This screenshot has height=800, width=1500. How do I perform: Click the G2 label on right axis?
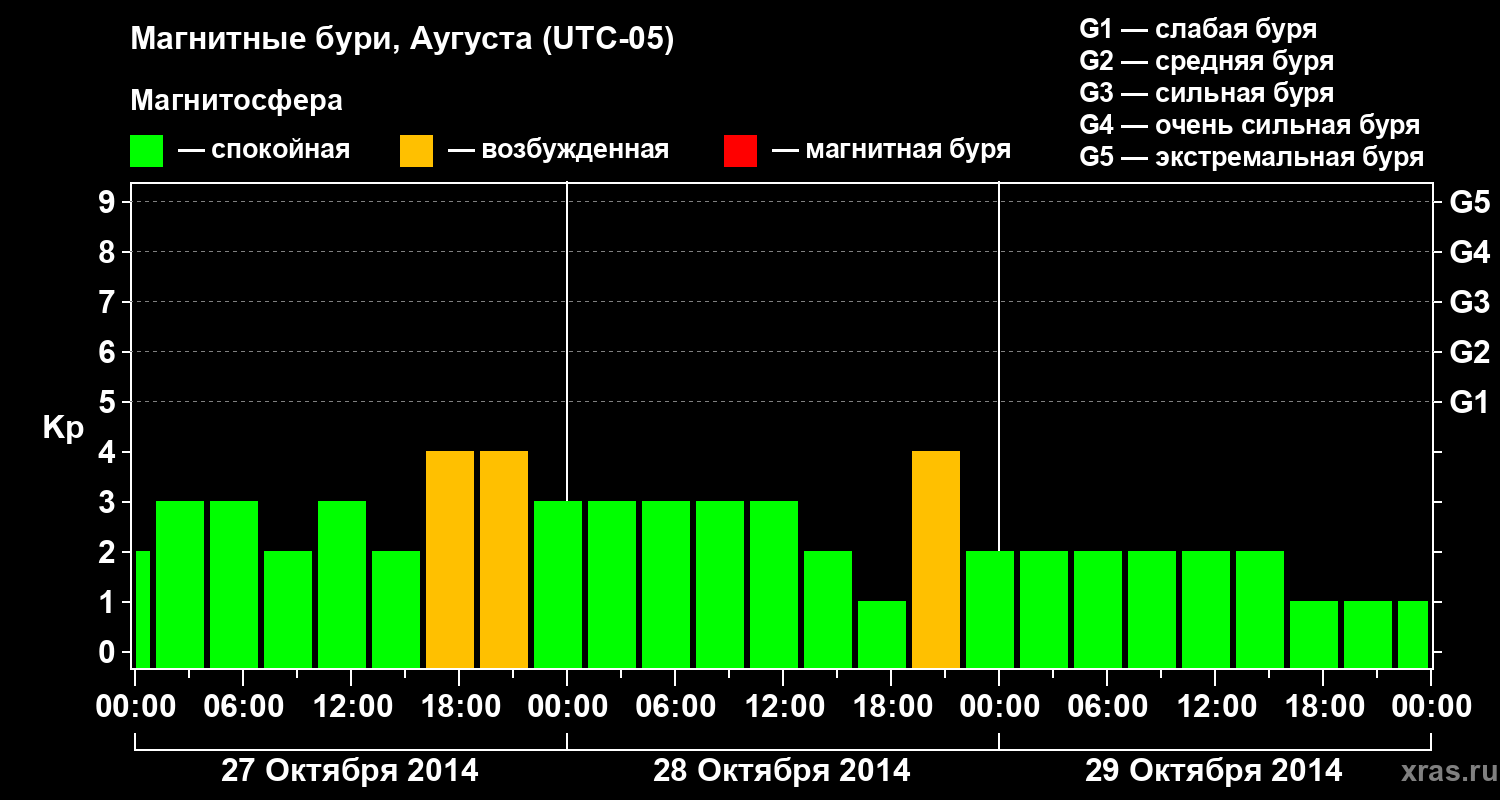1469,352
